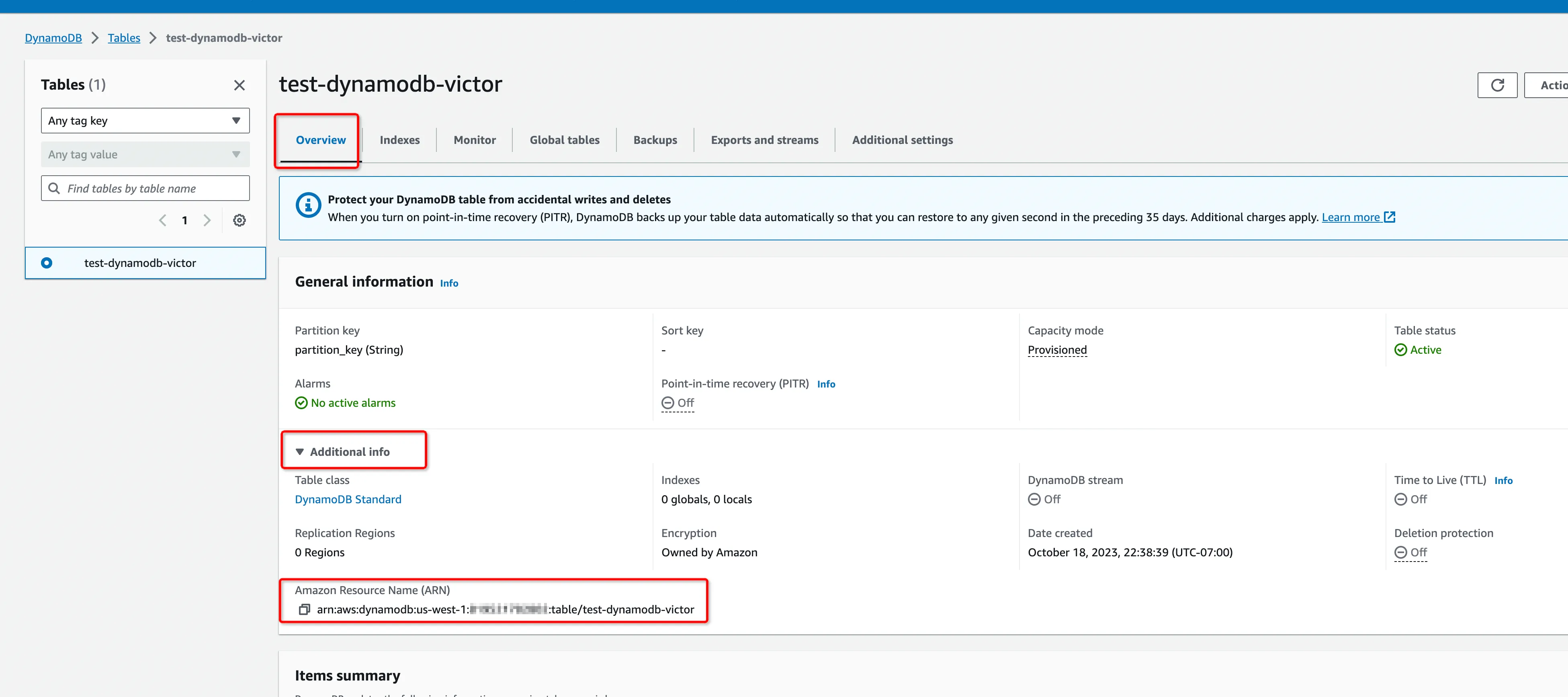Click page number 1 in pagination
Screen dimensions: 1568x697
point(184,220)
